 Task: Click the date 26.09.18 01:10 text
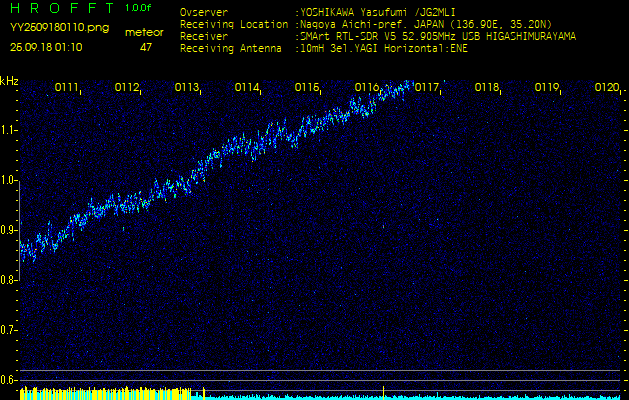pos(46,46)
